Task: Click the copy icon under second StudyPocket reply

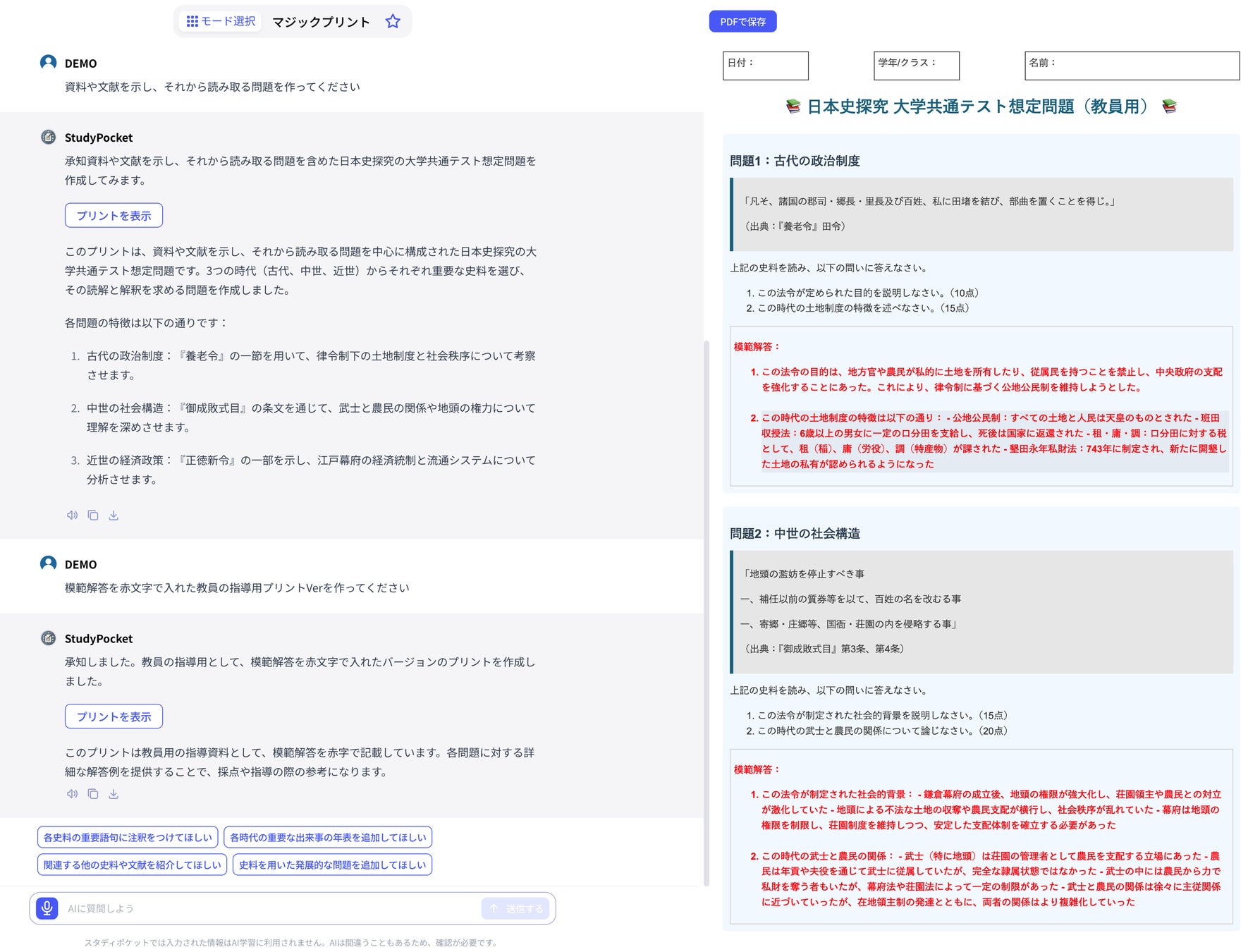Action: [x=93, y=794]
